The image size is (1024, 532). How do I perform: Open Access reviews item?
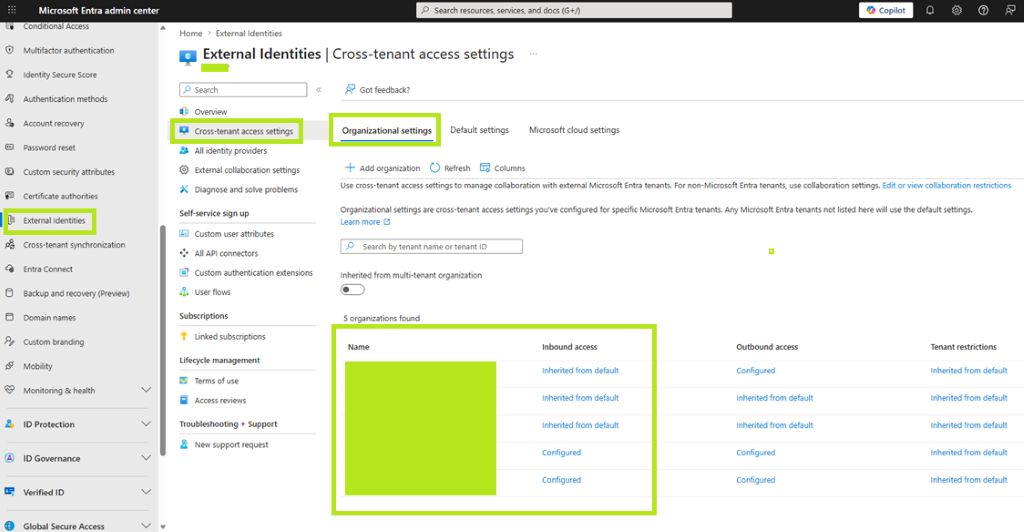pyautogui.click(x=220, y=400)
